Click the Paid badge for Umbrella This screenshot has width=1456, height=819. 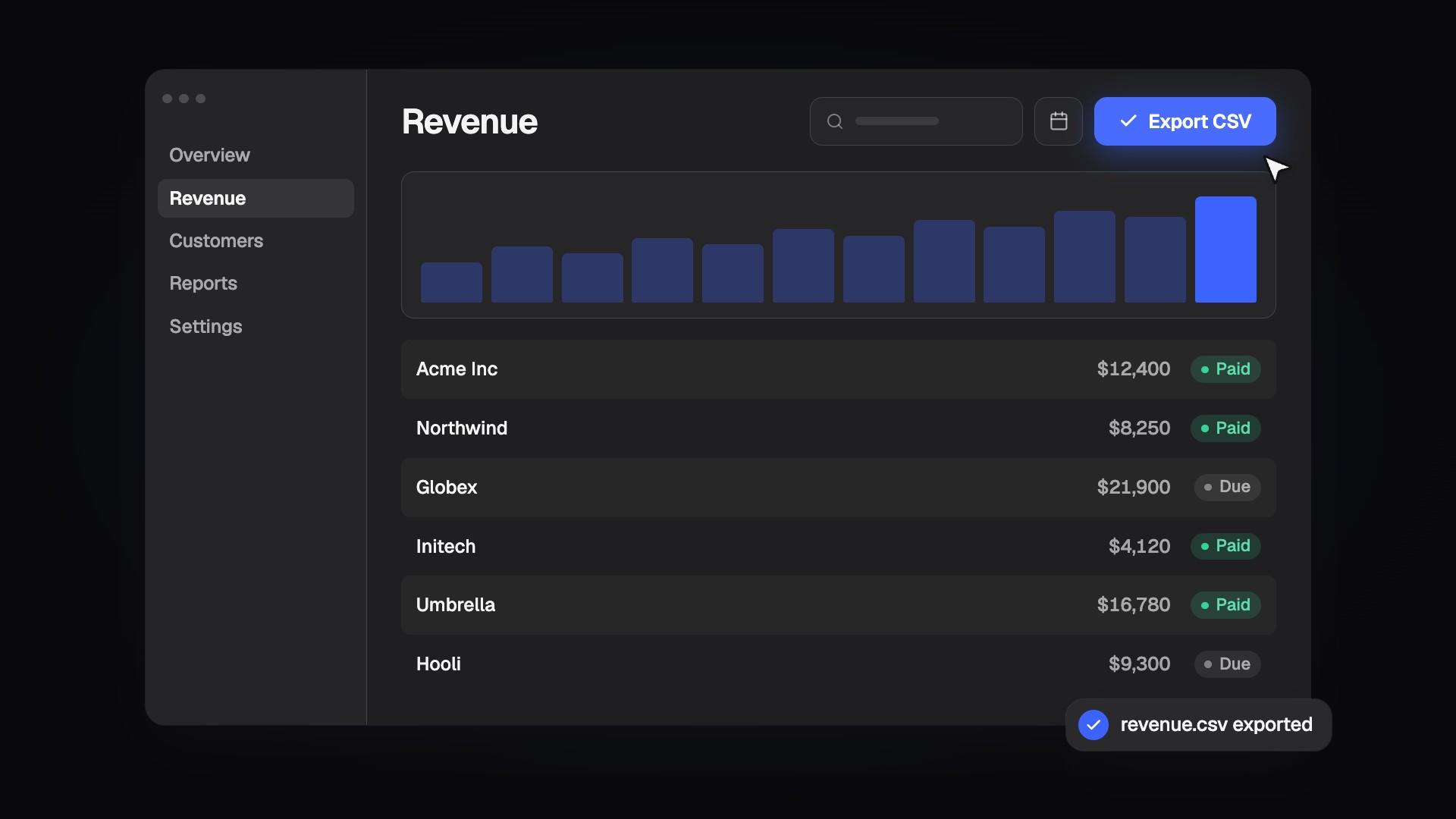click(x=1225, y=605)
